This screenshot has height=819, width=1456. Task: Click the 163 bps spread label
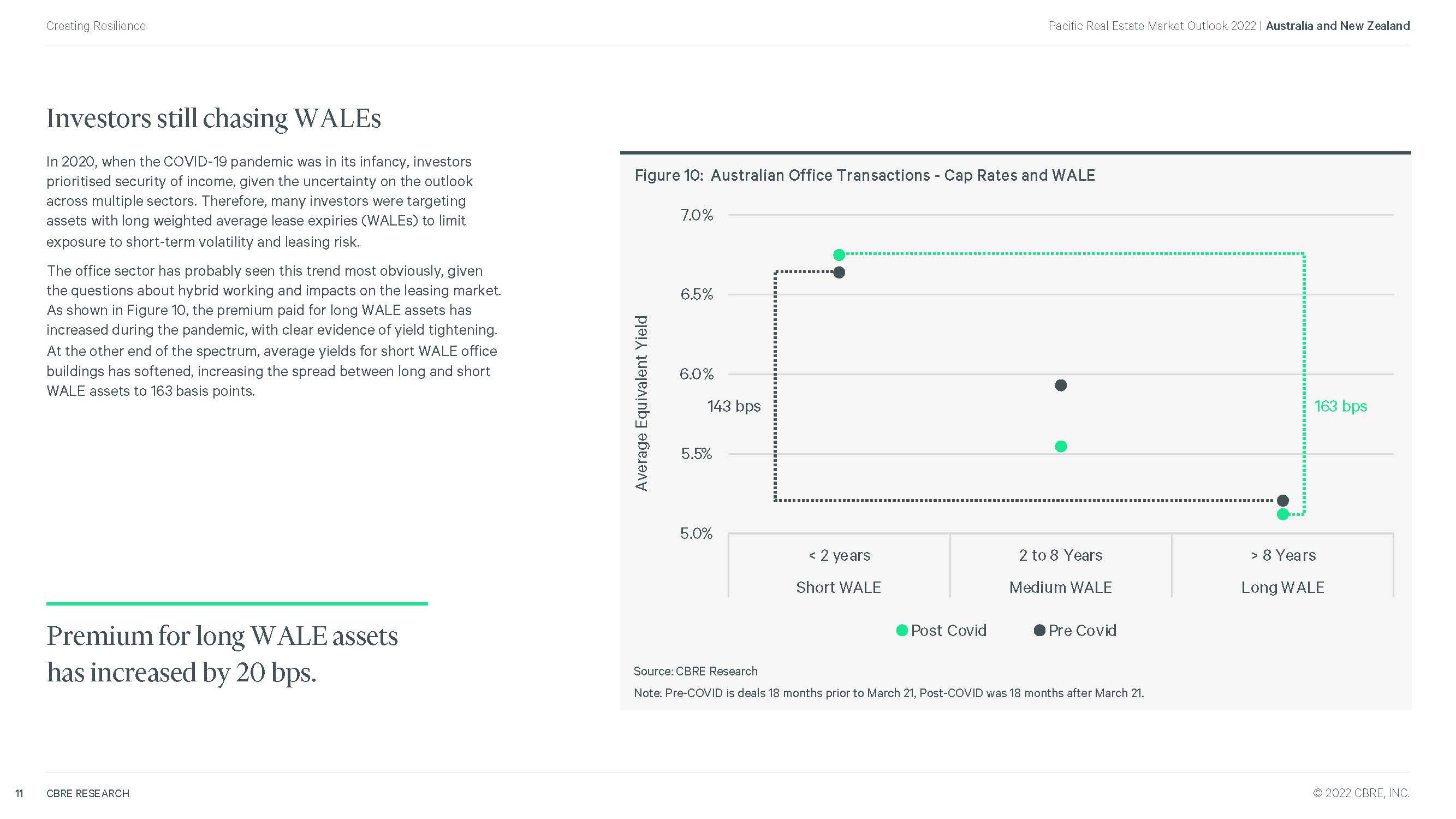[x=1340, y=406]
